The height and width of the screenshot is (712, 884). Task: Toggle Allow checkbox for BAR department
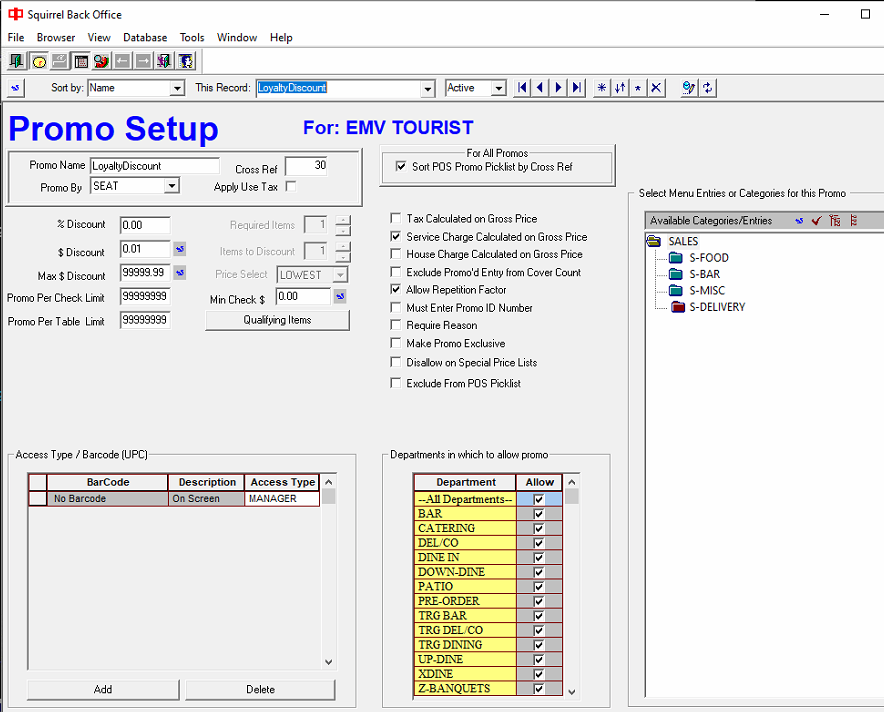[538, 514]
